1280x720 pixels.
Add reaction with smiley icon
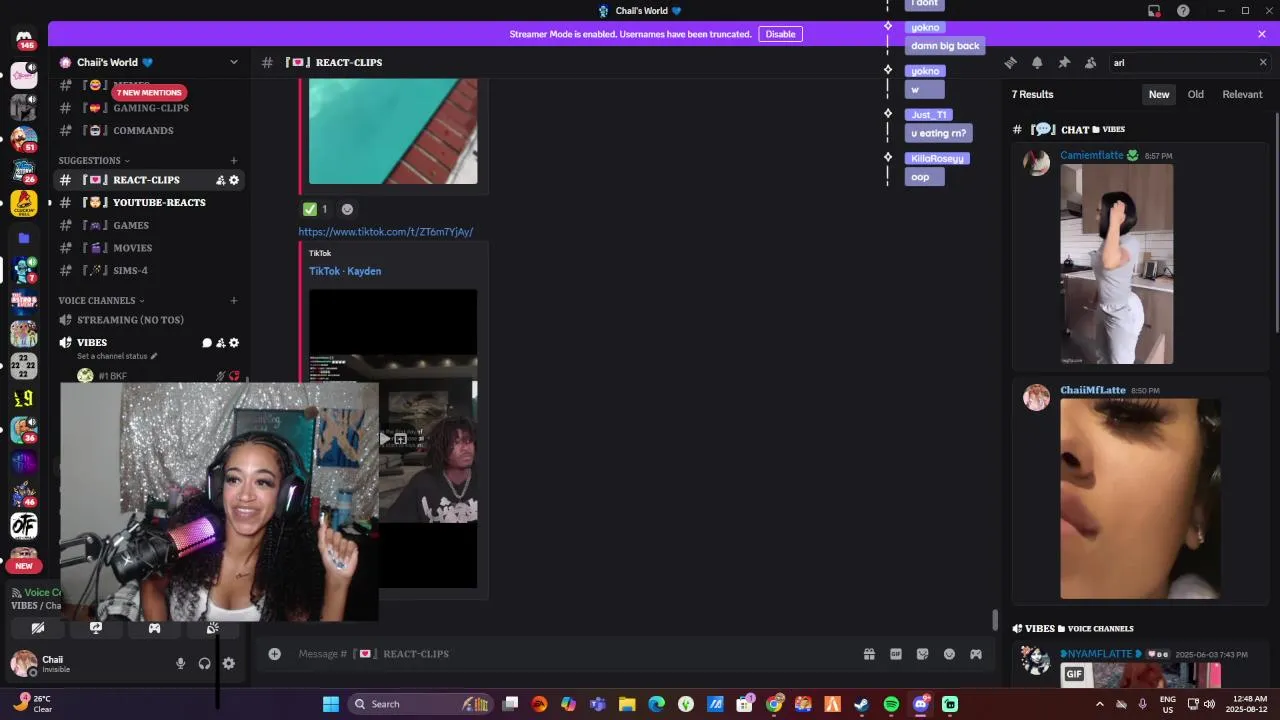point(347,209)
